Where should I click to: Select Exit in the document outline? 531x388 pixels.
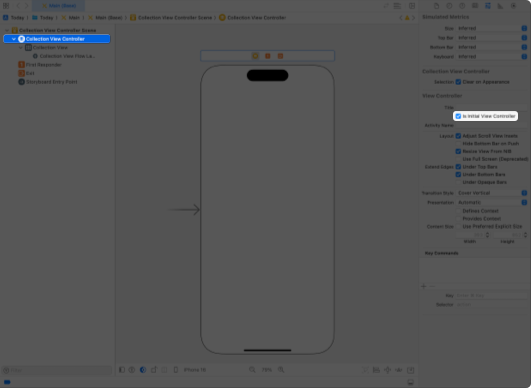[x=27, y=73]
